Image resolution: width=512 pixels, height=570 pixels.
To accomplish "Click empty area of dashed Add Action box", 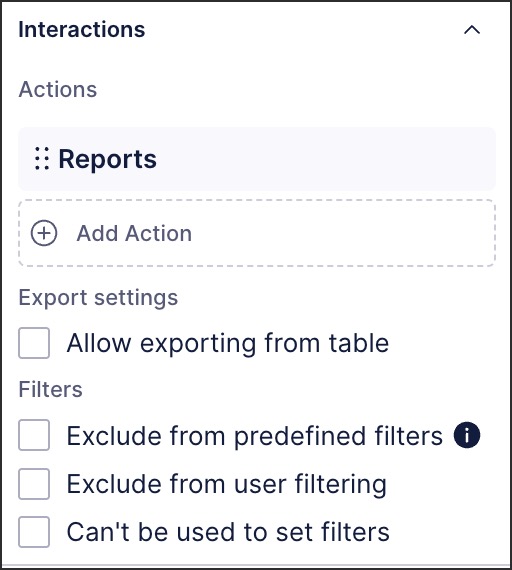I will 342,233.
